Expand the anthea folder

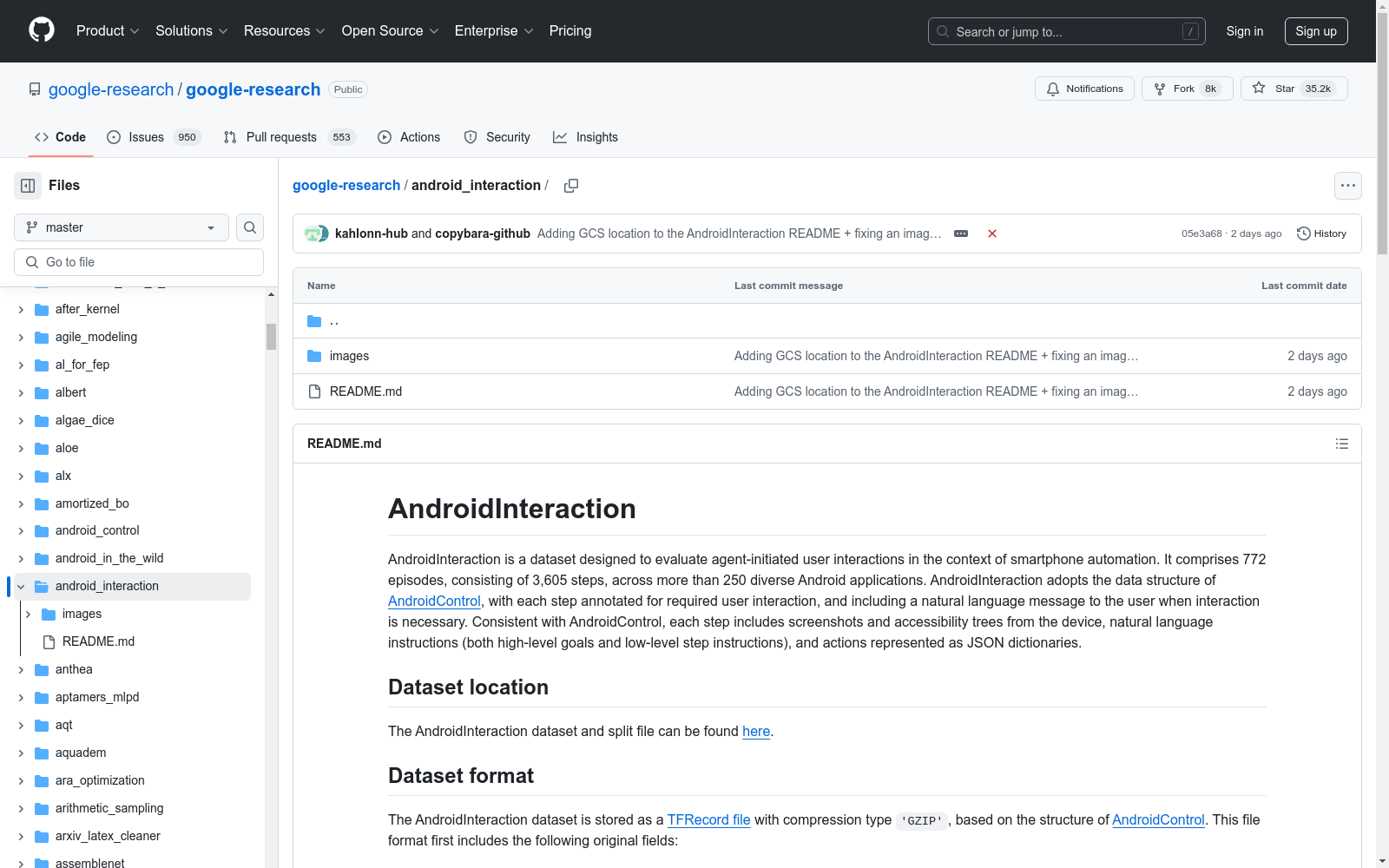point(21,670)
